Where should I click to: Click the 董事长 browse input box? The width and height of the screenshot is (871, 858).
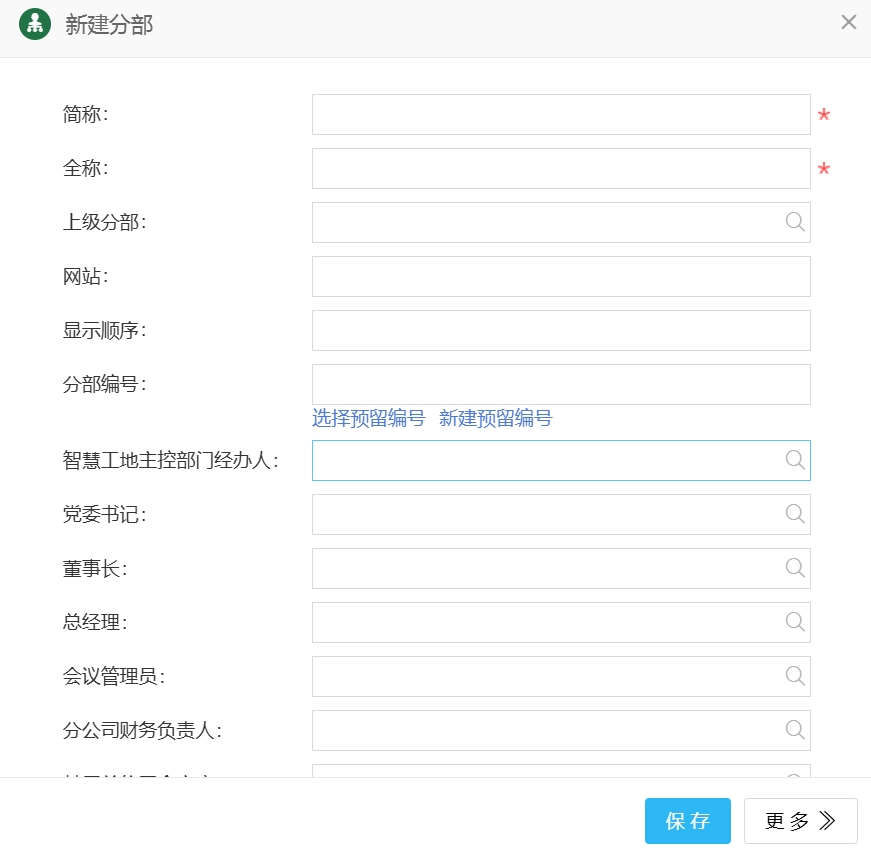coord(545,569)
